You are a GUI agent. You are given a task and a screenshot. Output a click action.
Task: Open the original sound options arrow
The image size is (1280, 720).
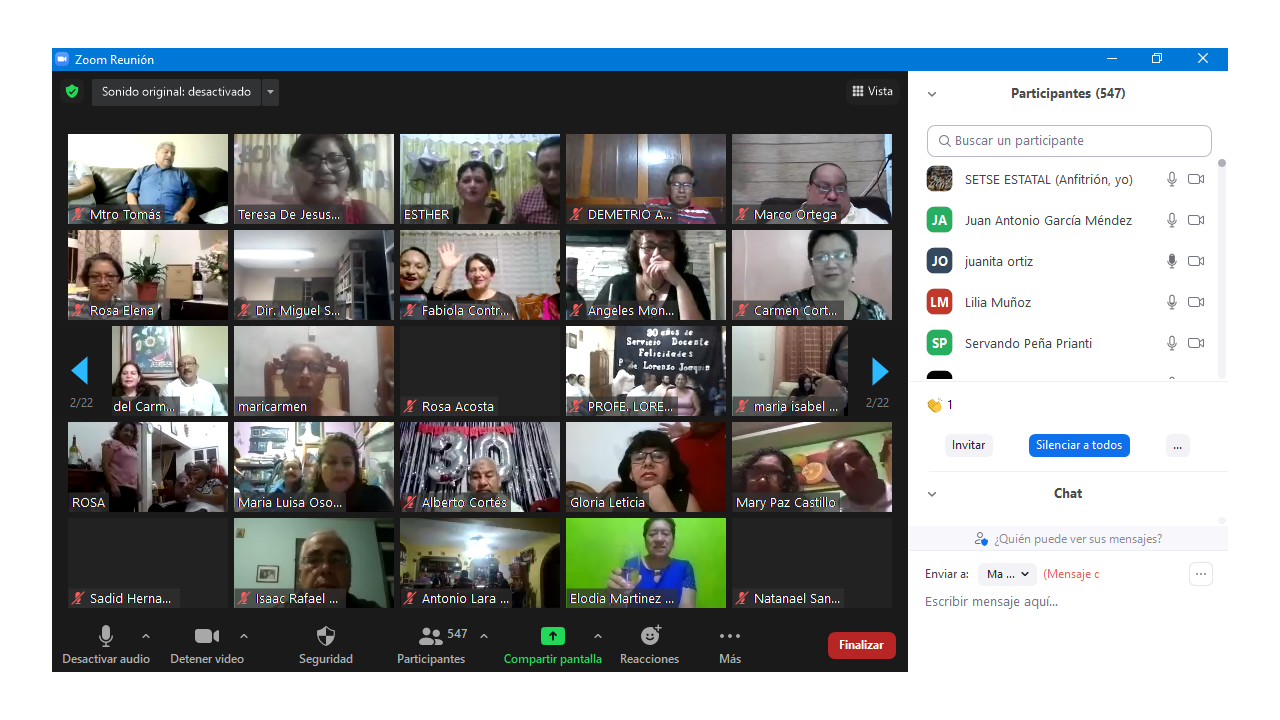(x=270, y=92)
